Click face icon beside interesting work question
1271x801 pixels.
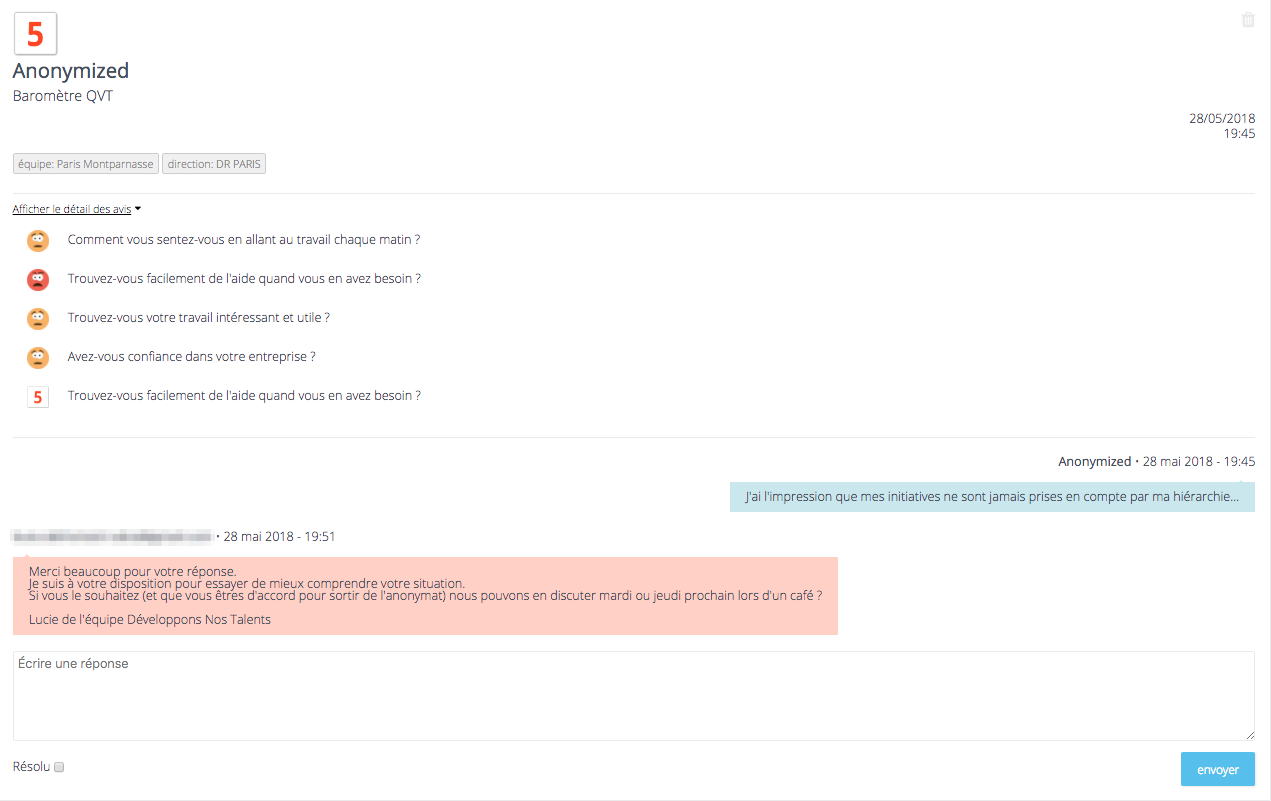tap(38, 319)
